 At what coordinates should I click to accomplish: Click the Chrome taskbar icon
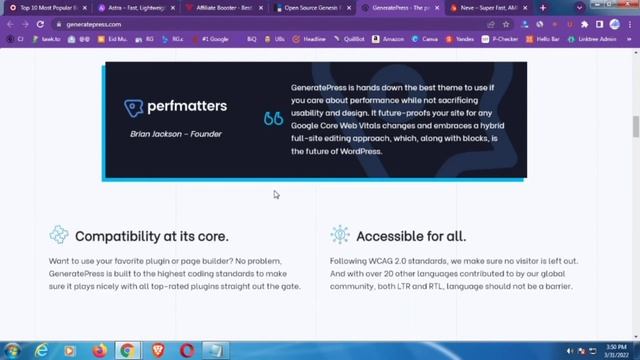128,351
